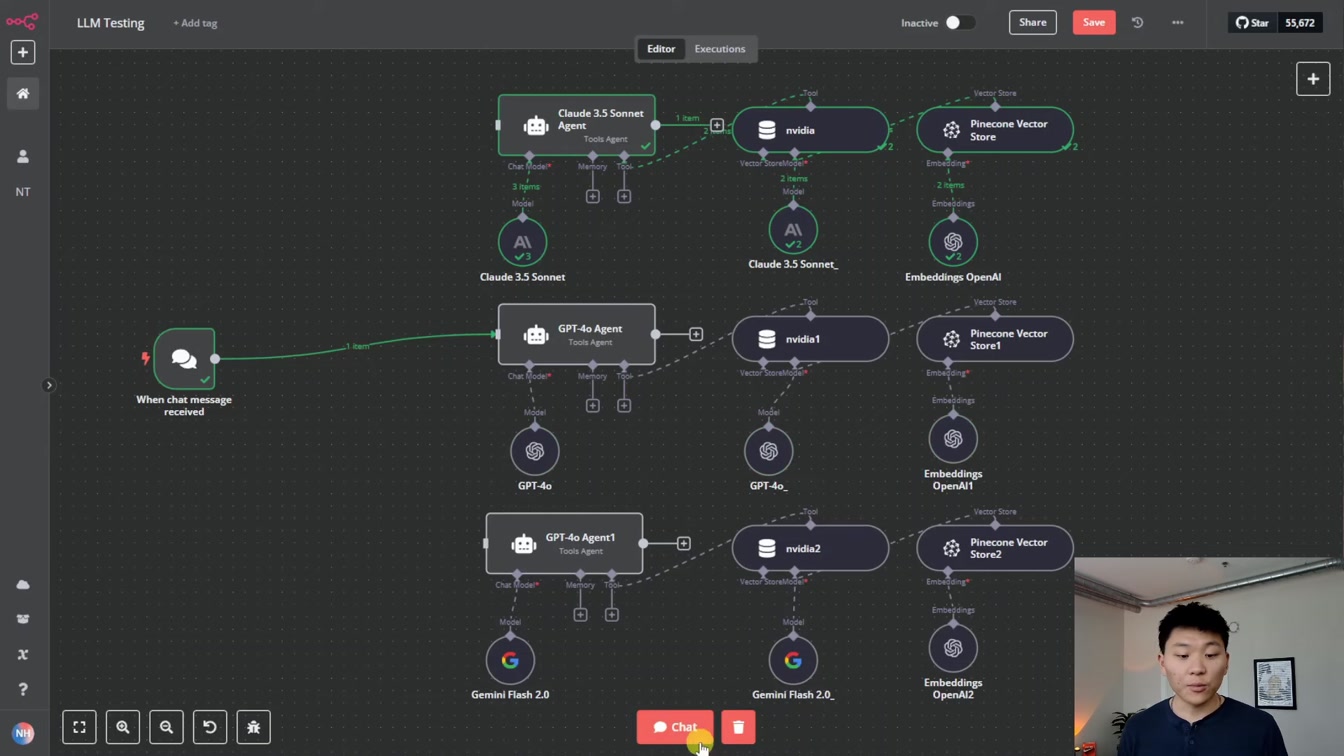Select the Claude 3.5 Sonnet Agent node
This screenshot has height=756, width=1344.
[x=577, y=125]
